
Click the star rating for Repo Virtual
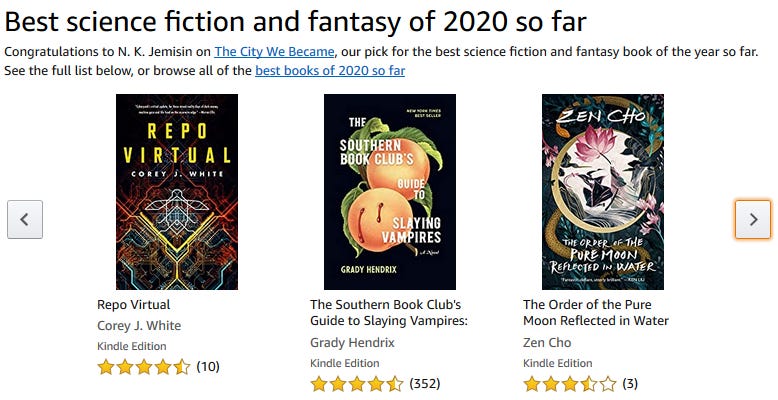tap(143, 367)
